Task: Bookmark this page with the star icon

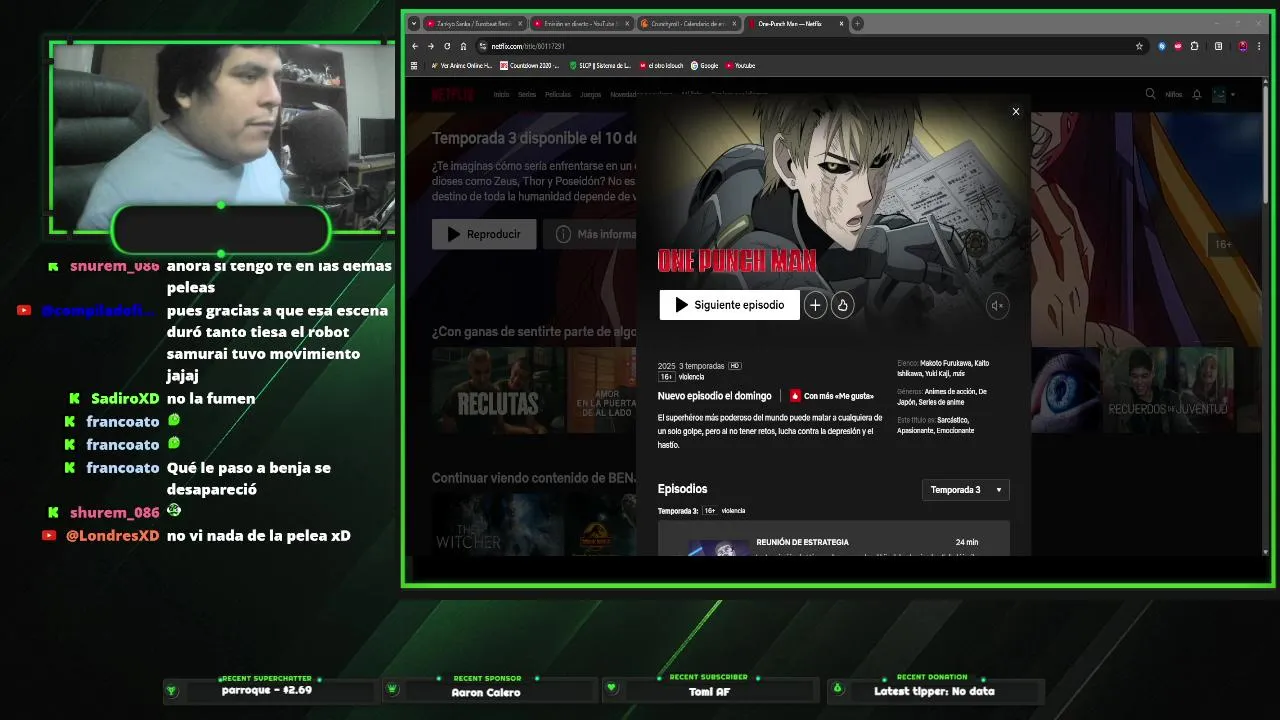Action: tap(1139, 46)
